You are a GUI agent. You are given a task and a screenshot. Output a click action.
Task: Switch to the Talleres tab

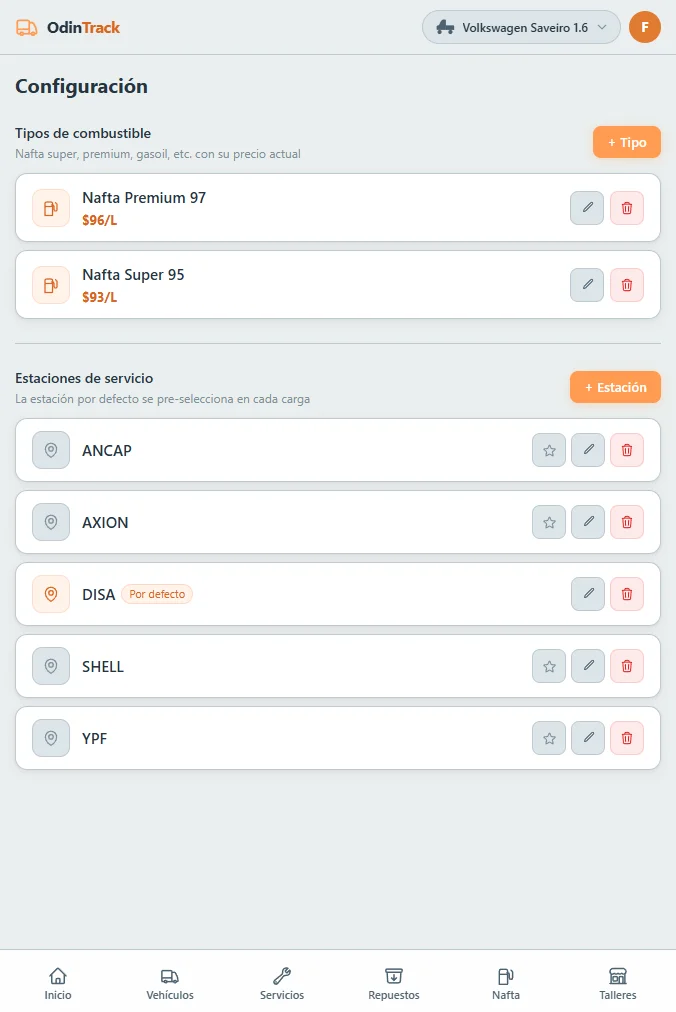617,984
